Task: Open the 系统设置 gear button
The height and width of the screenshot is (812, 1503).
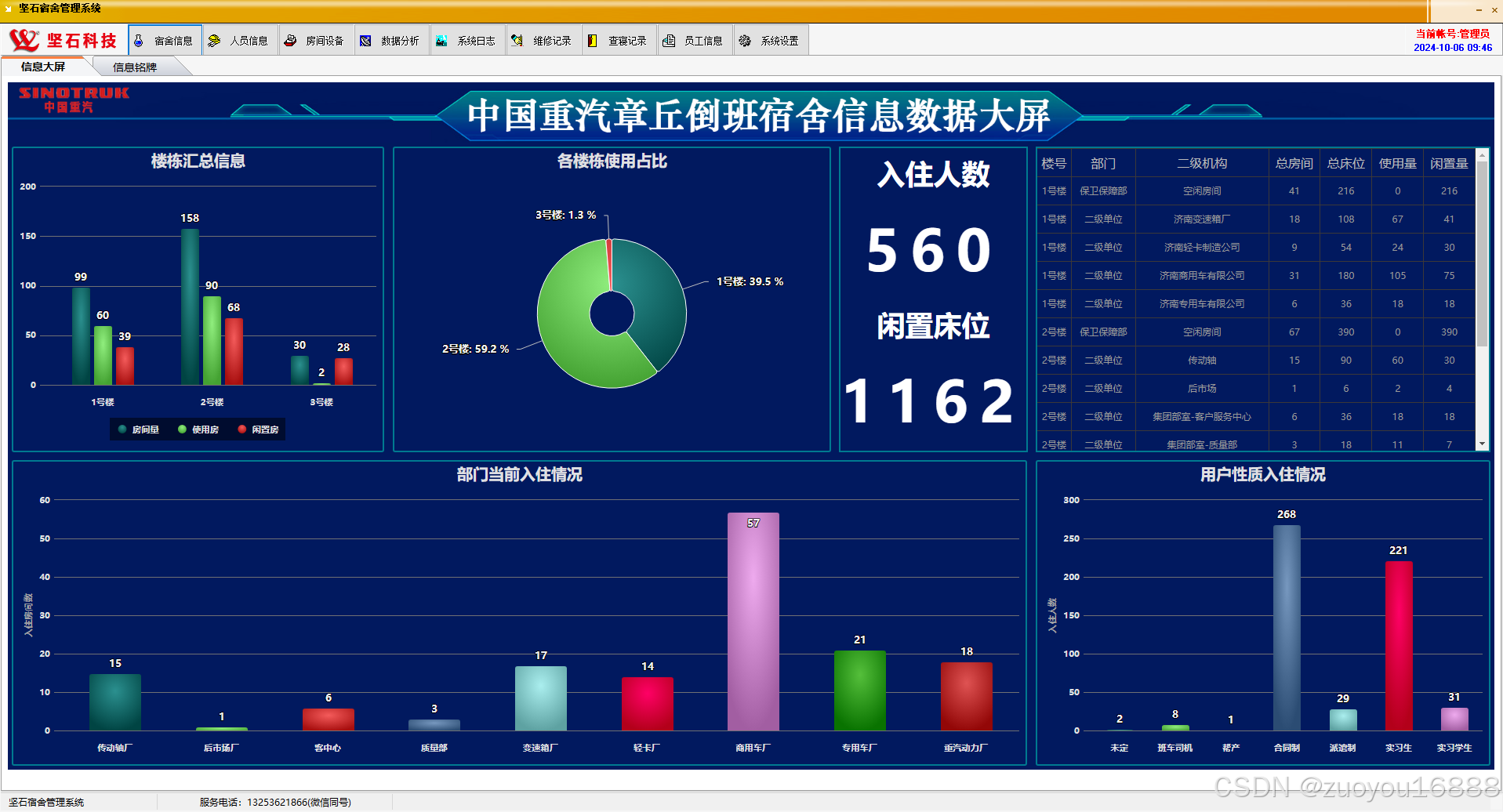Action: tap(771, 41)
